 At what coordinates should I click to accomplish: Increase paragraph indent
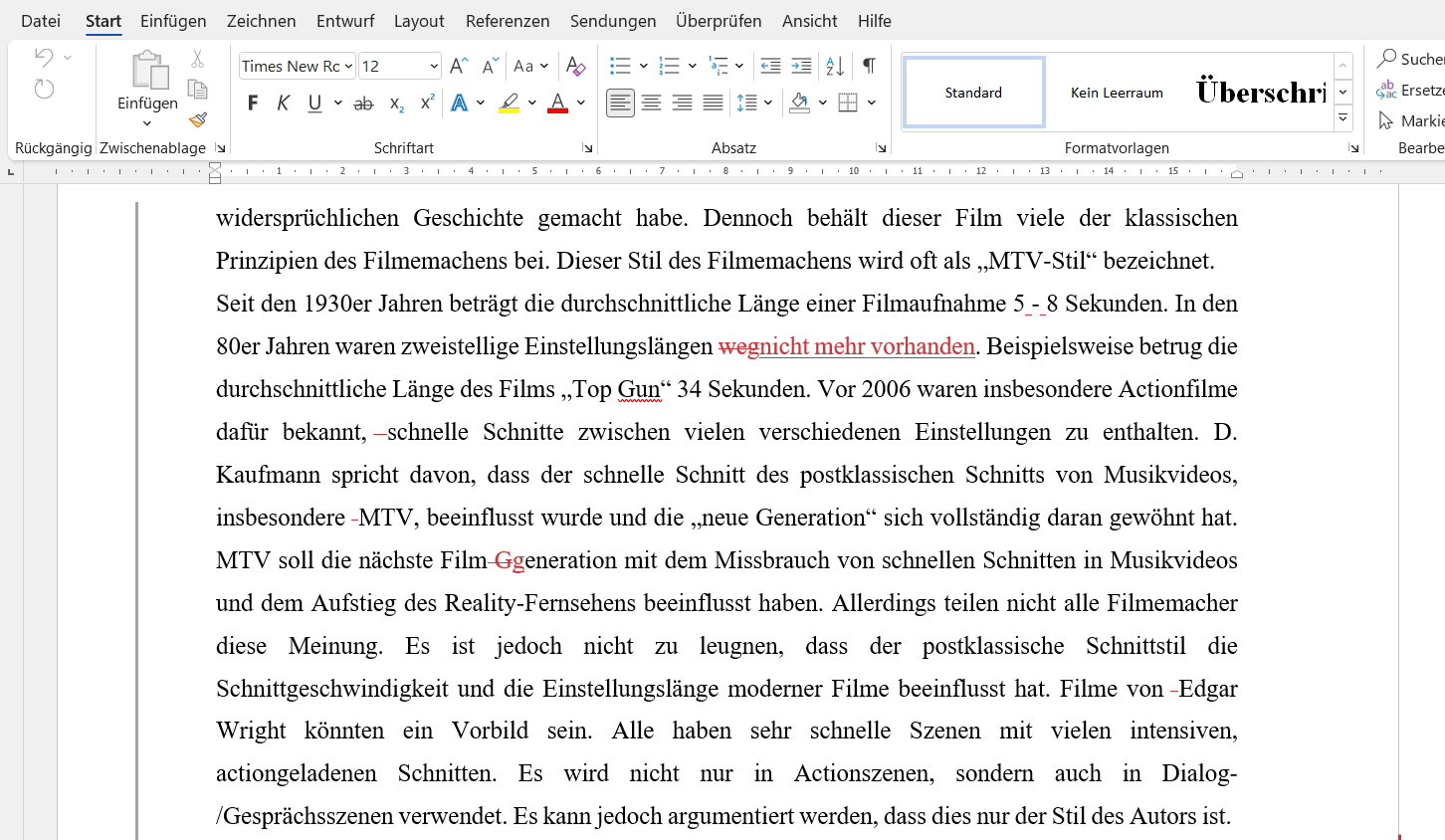pyautogui.click(x=801, y=67)
